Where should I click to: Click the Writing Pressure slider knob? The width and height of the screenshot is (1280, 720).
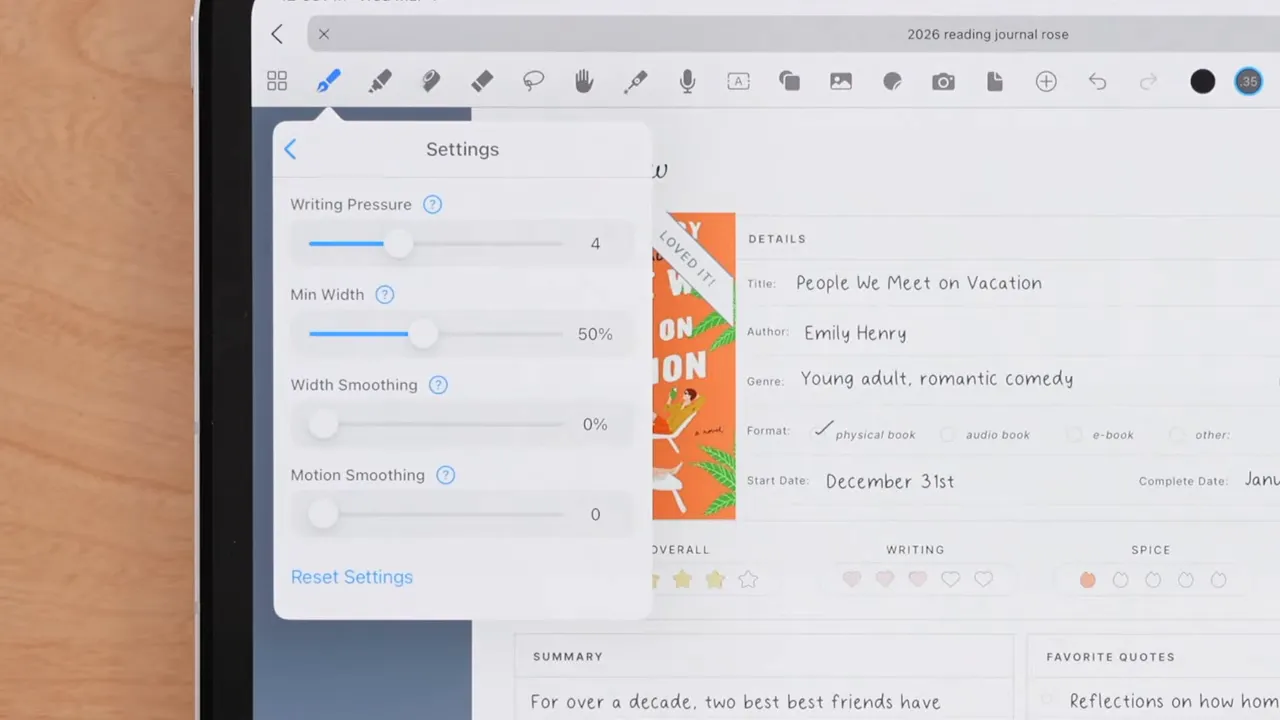click(398, 244)
